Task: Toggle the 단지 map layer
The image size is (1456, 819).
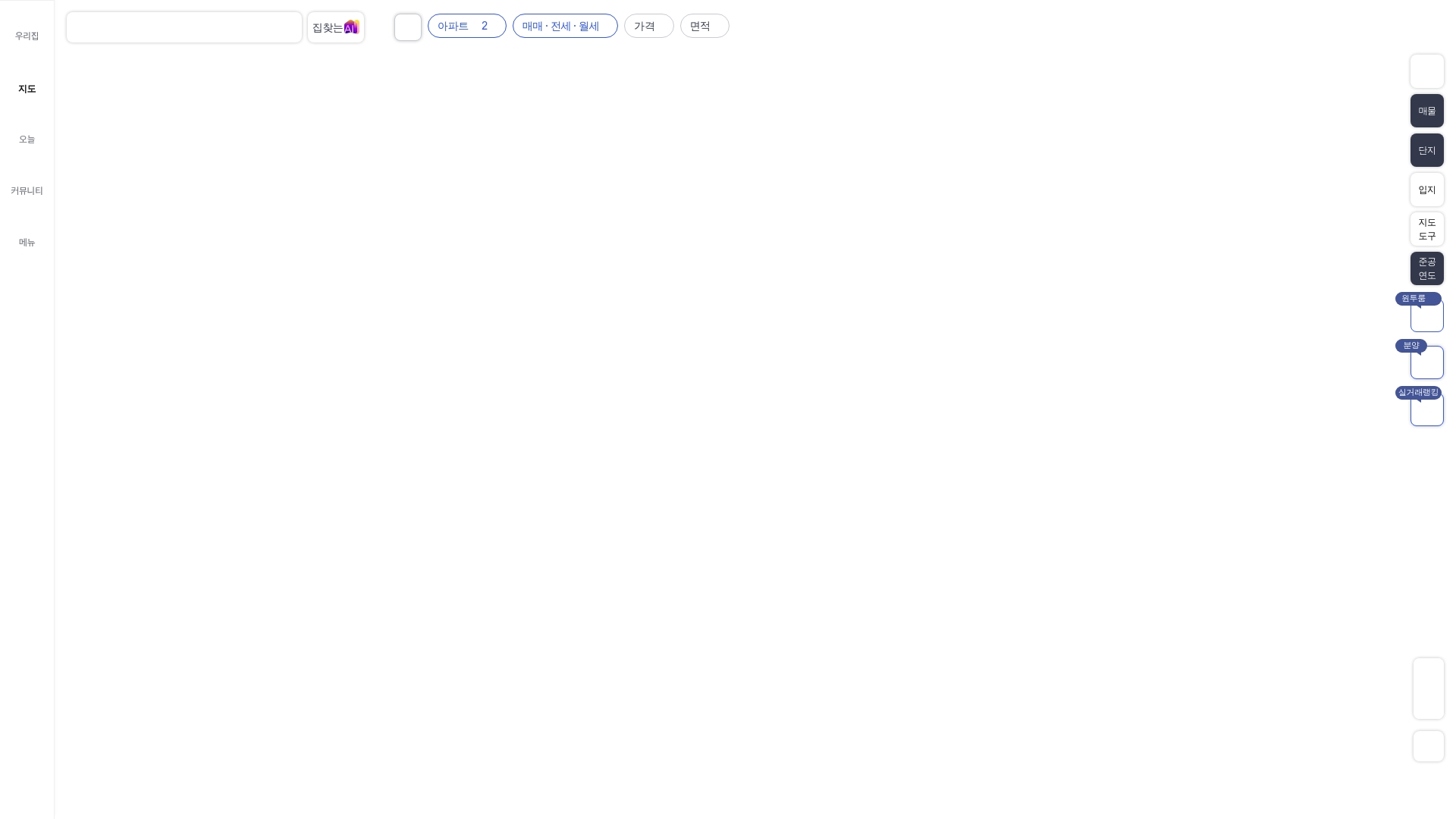Action: 1426,150
